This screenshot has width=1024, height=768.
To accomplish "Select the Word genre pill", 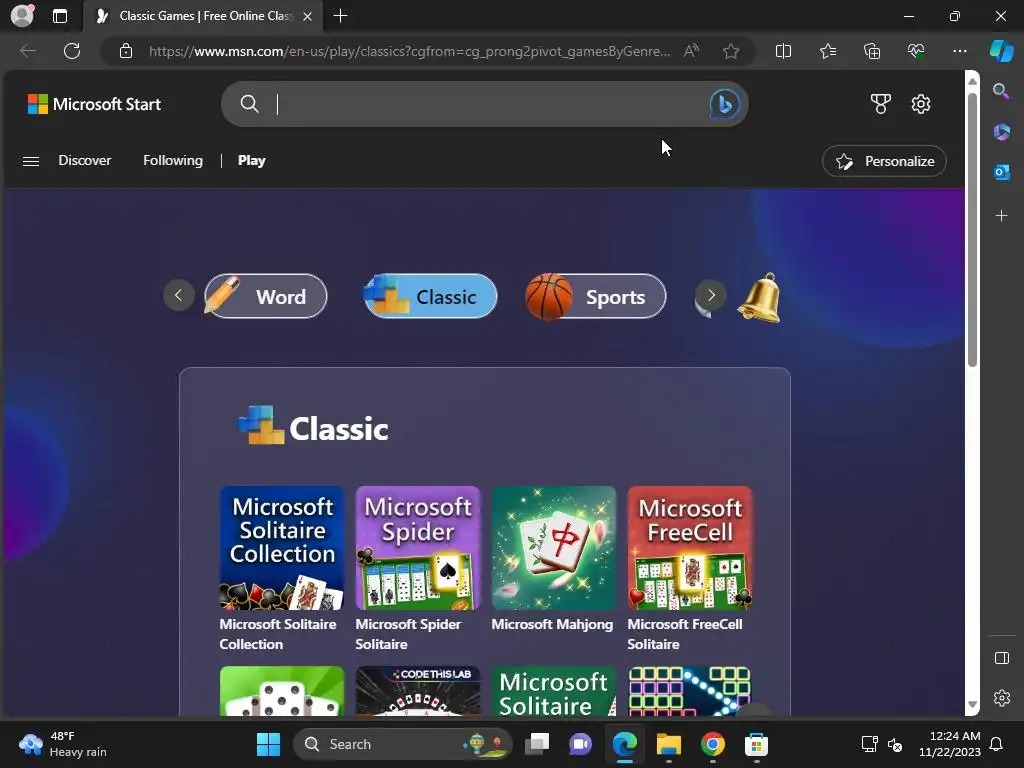I will click(265, 296).
